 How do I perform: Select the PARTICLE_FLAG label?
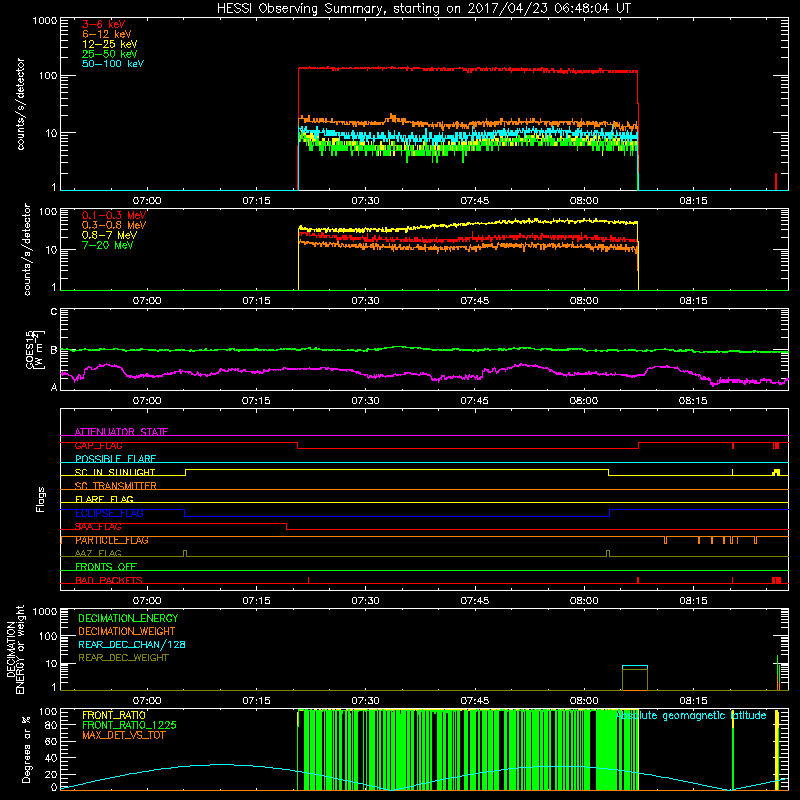[112, 540]
